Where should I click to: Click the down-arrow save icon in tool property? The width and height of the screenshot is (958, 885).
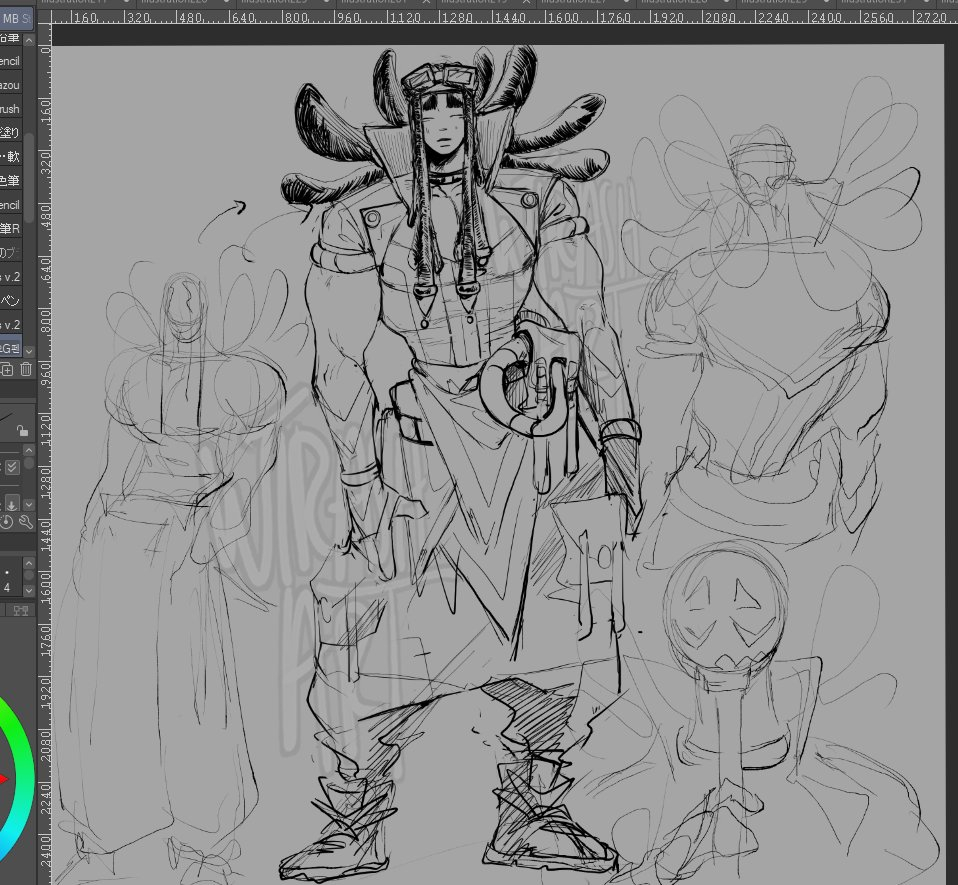(x=13, y=503)
